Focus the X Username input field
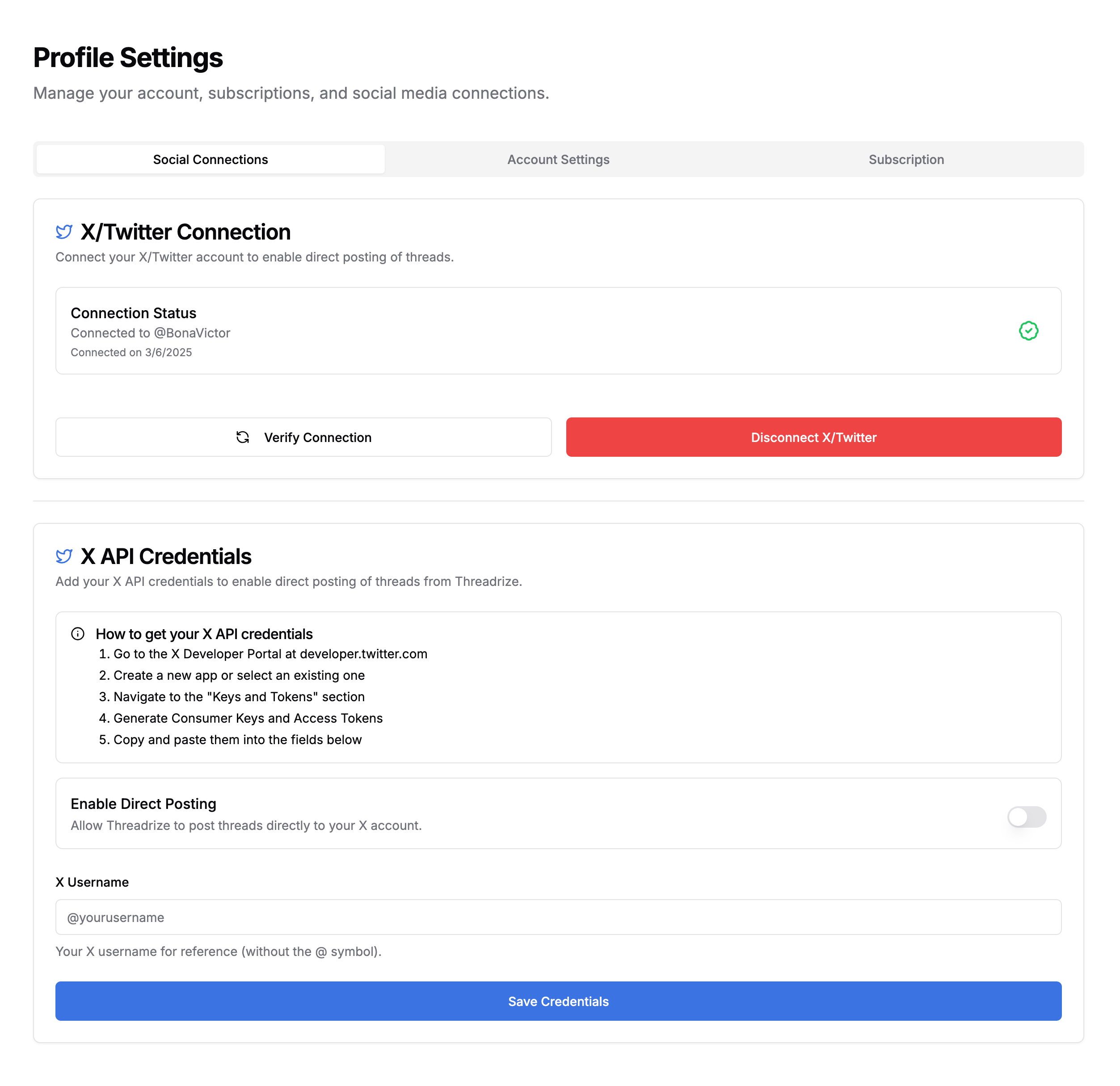Image resolution: width=1120 pixels, height=1086 pixels. 558,917
